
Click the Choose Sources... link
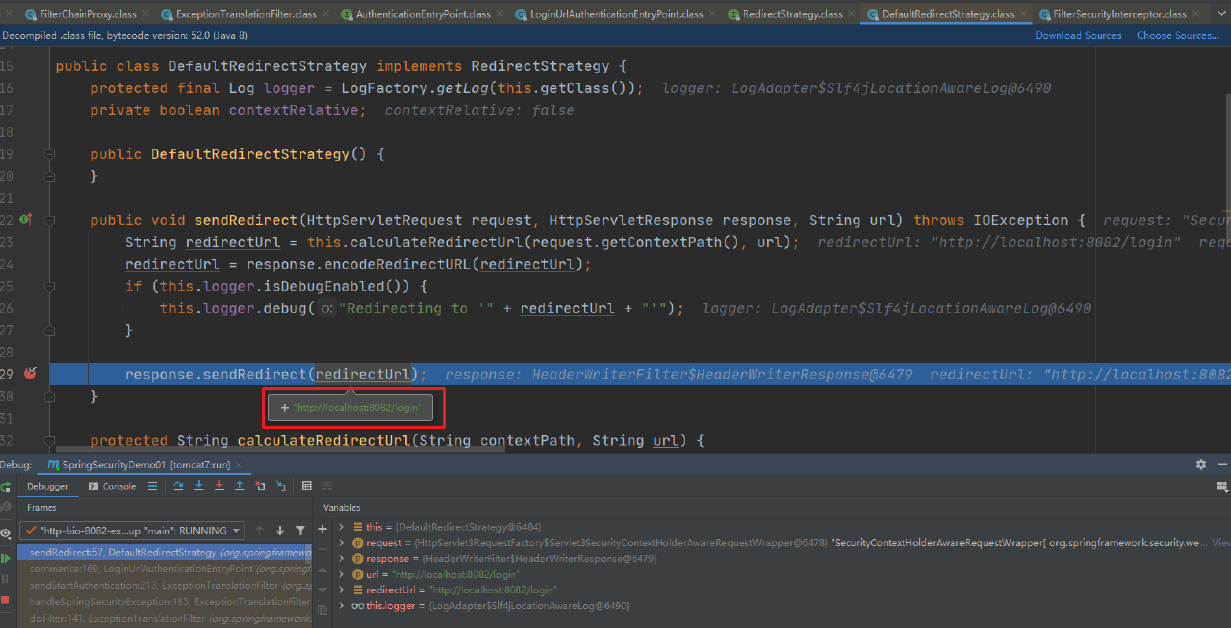(1178, 35)
